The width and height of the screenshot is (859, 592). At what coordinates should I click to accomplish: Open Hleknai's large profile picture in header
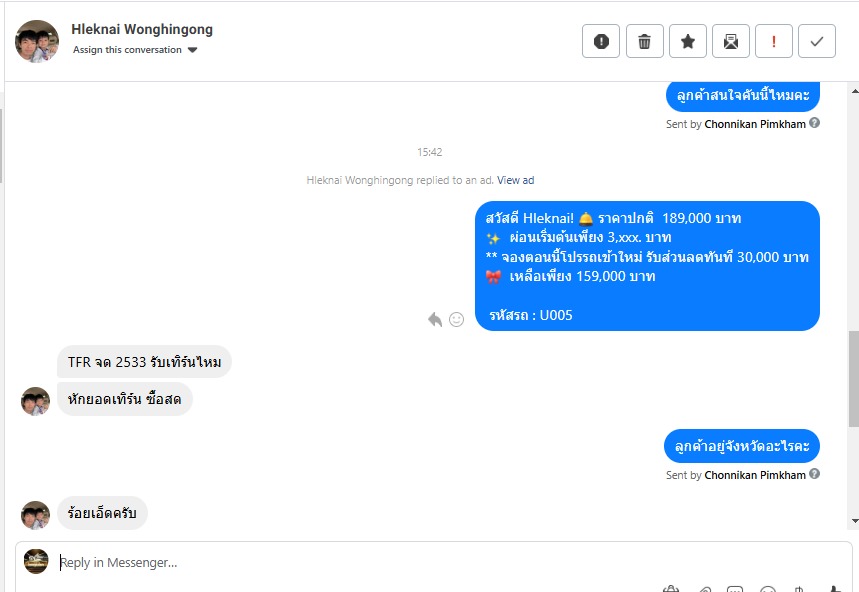coord(37,42)
